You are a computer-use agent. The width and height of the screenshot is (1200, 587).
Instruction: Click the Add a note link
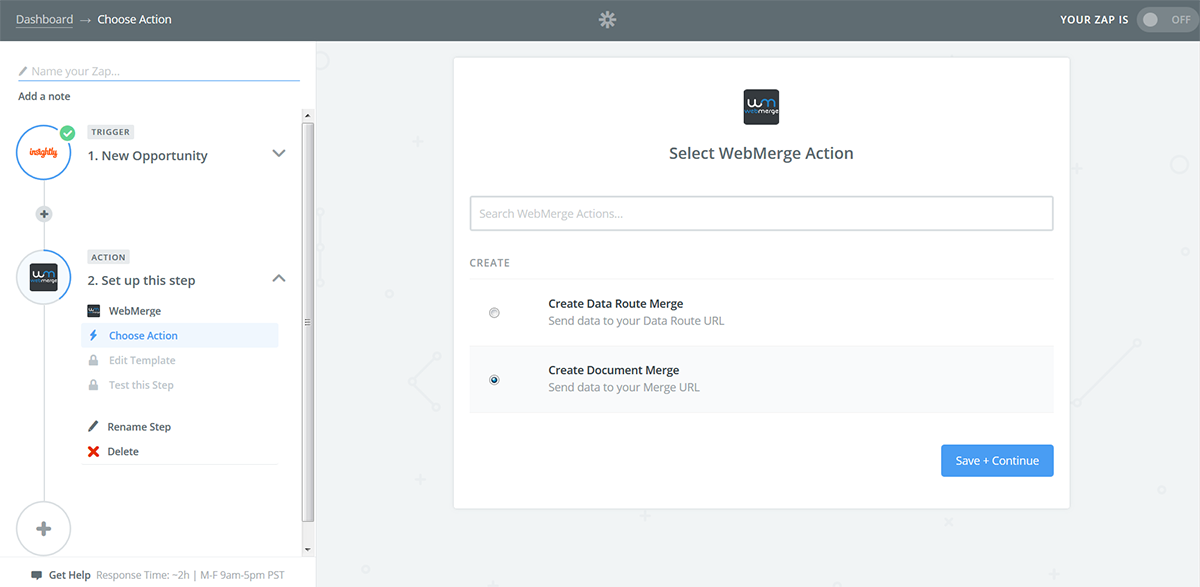(44, 96)
